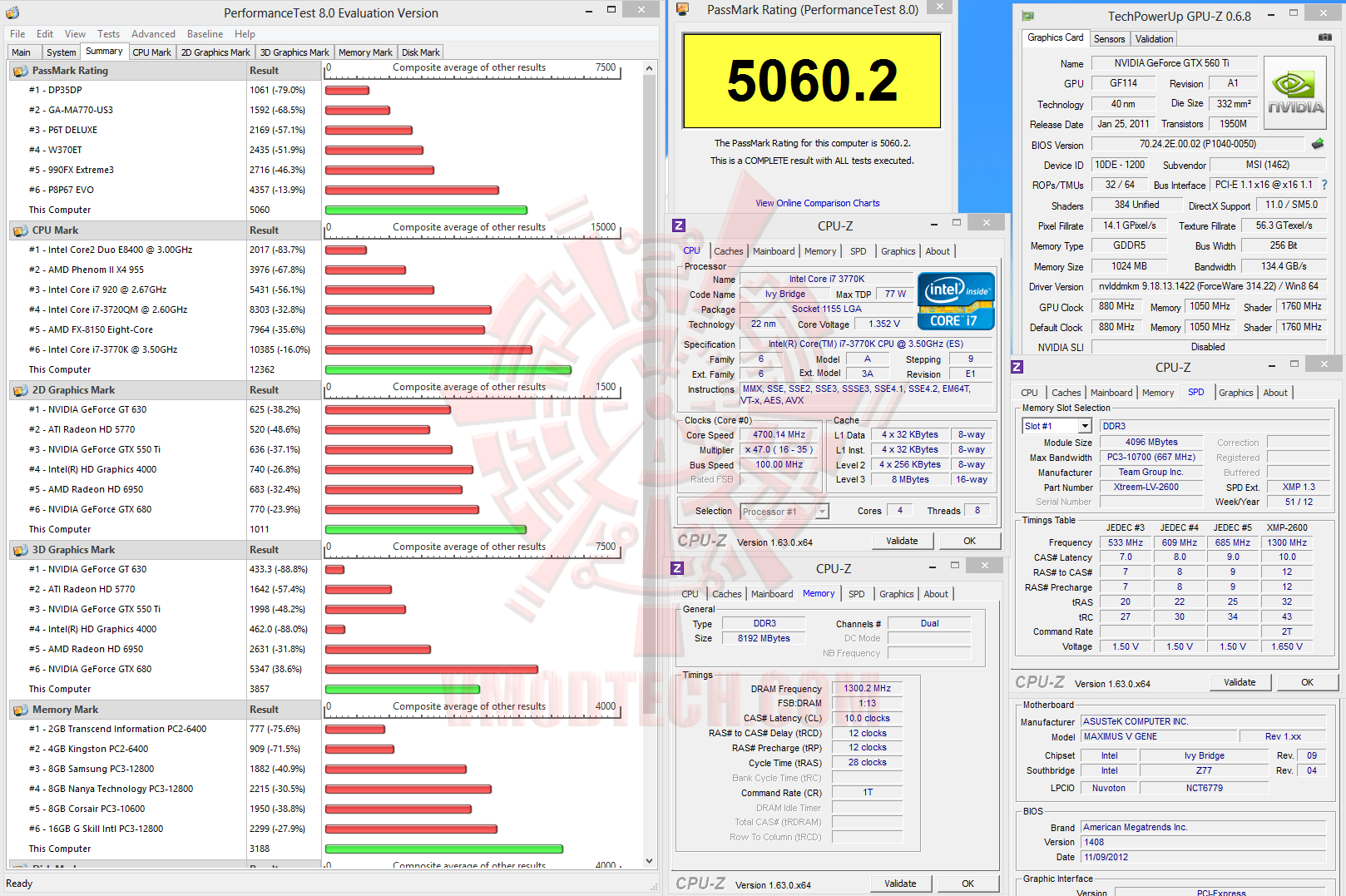Click the Z icon of CPU-Z SPD window

click(x=1017, y=367)
